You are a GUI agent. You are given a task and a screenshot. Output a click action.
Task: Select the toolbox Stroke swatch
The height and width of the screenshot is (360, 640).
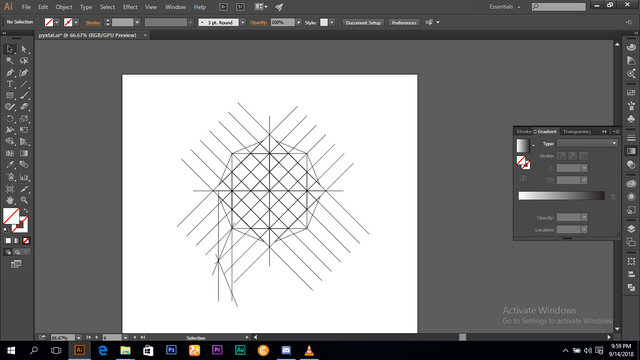(x=20, y=225)
